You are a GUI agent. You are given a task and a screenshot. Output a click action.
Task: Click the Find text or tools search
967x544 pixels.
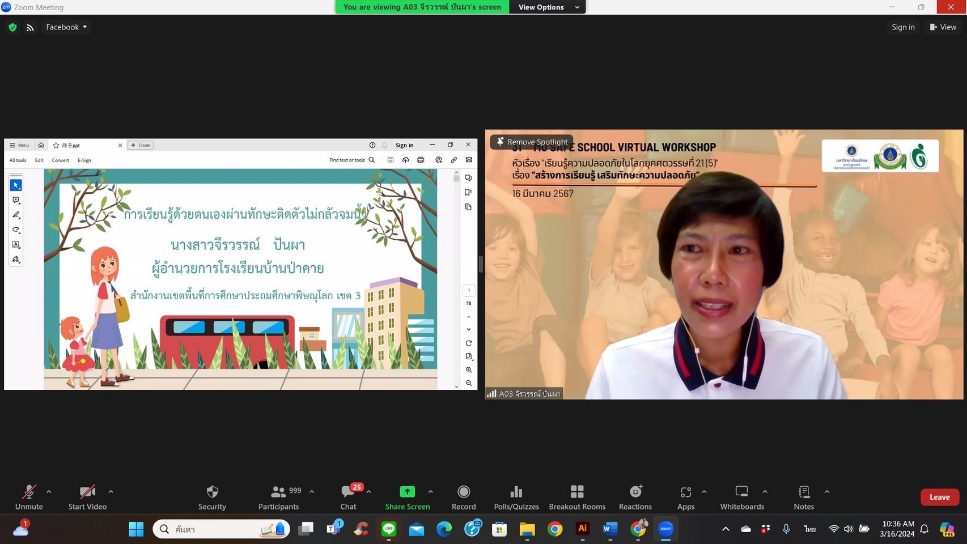pos(352,160)
